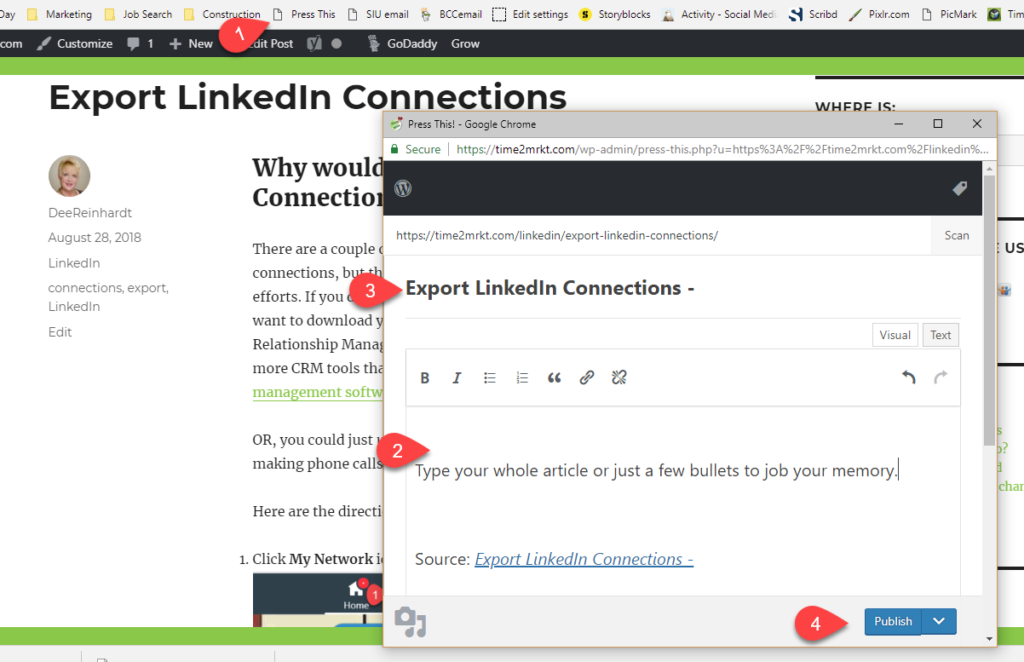The image size is (1024, 662).
Task: Click into the editor body text area
Action: pyautogui.click(x=682, y=501)
